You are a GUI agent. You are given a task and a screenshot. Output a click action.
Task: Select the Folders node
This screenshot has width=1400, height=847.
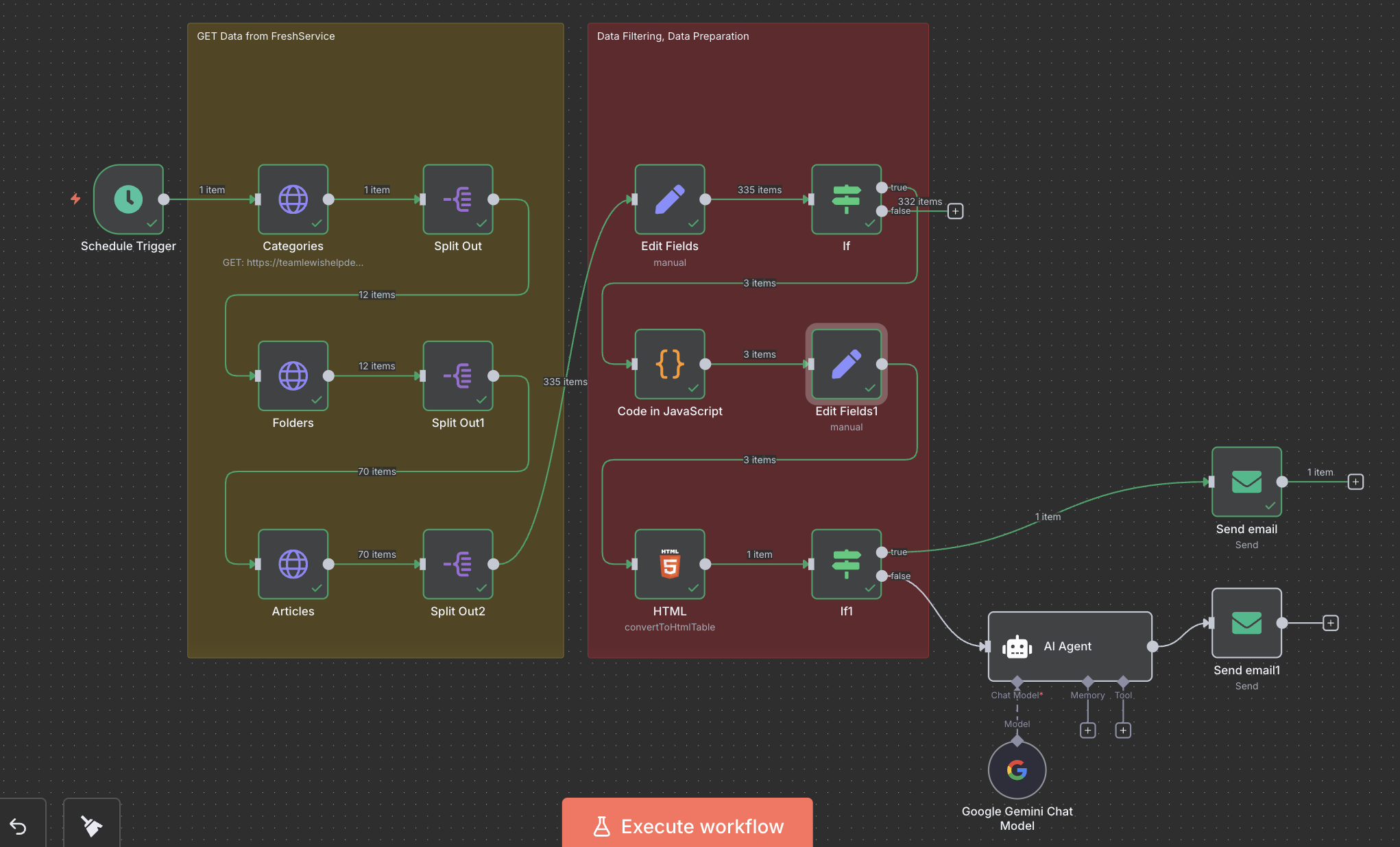(293, 376)
